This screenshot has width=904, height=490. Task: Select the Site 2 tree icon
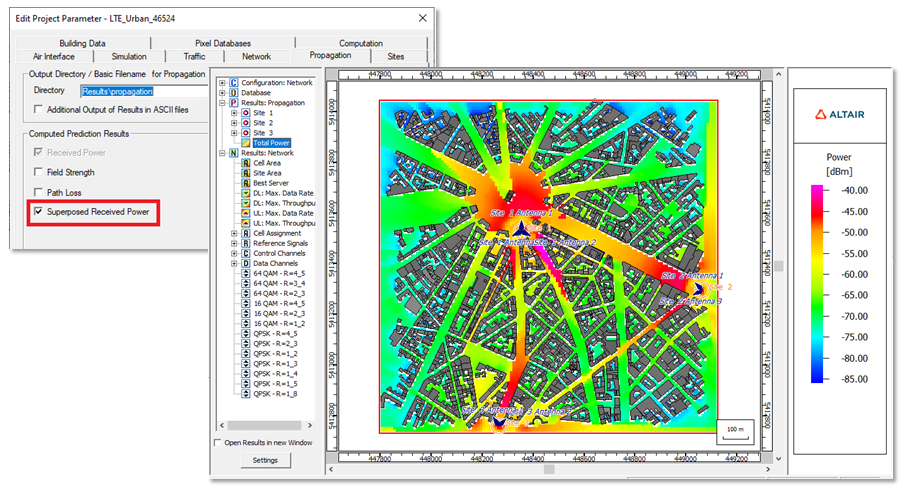246,123
